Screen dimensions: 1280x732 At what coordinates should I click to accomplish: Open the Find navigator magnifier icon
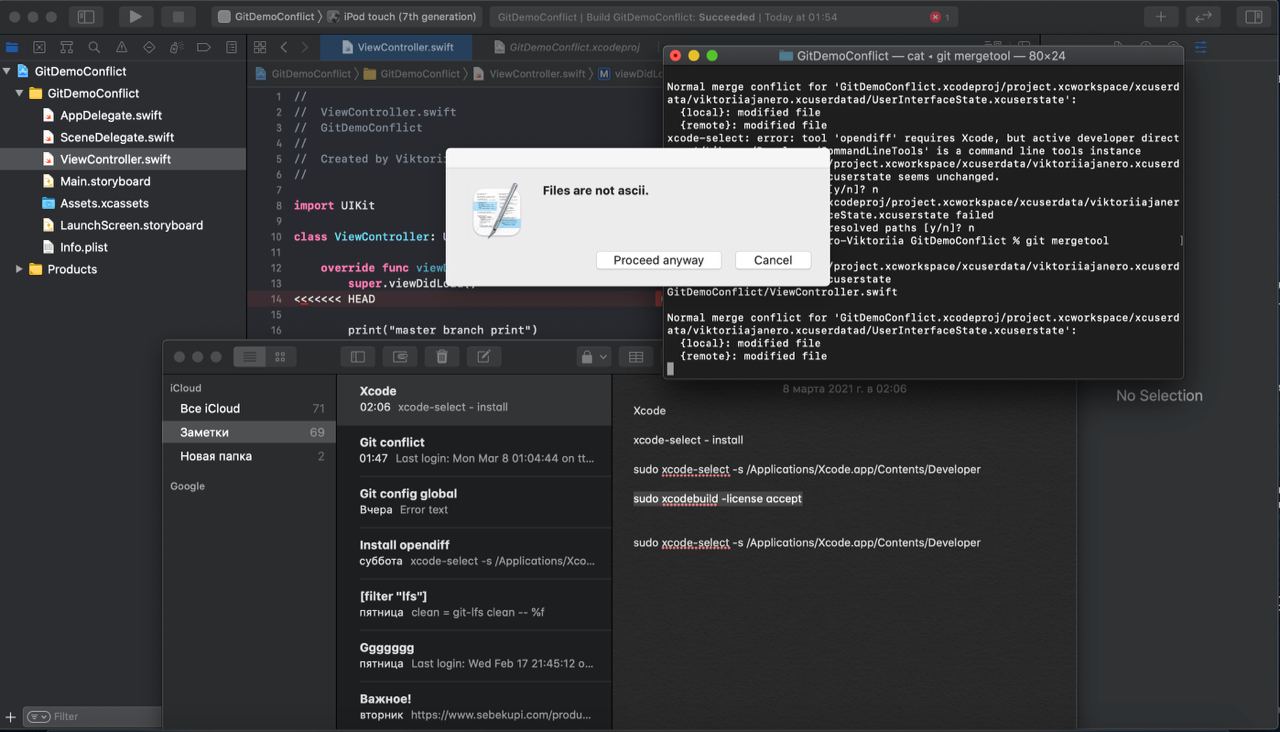coord(94,47)
